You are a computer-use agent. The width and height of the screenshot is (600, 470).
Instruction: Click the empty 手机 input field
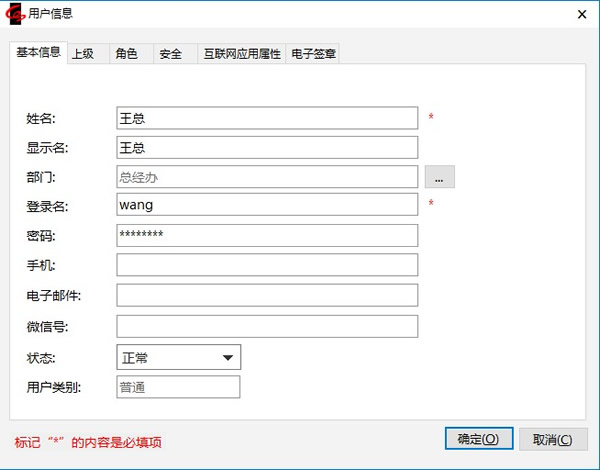tap(267, 265)
